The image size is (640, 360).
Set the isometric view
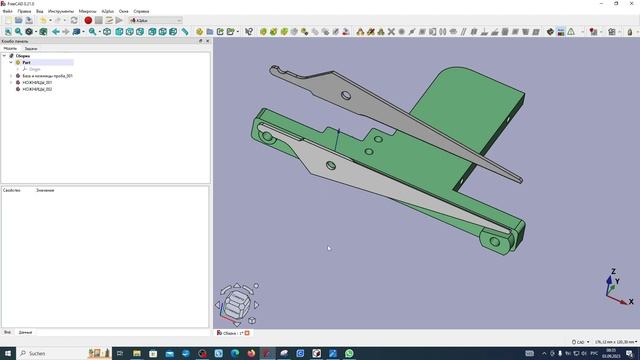[107, 32]
